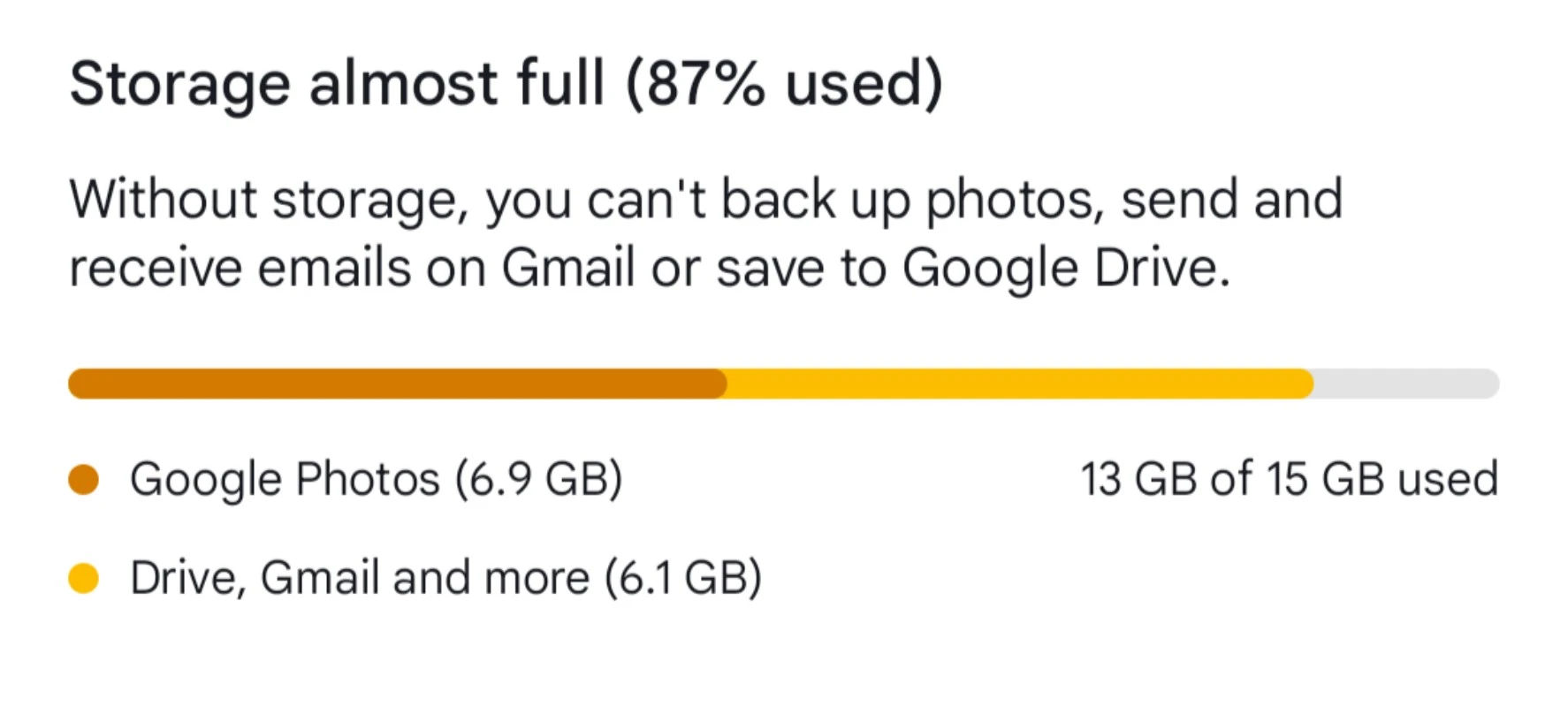Tap the 13 GB of 15 GB used text
1568x707 pixels.
pyautogui.click(x=1289, y=480)
